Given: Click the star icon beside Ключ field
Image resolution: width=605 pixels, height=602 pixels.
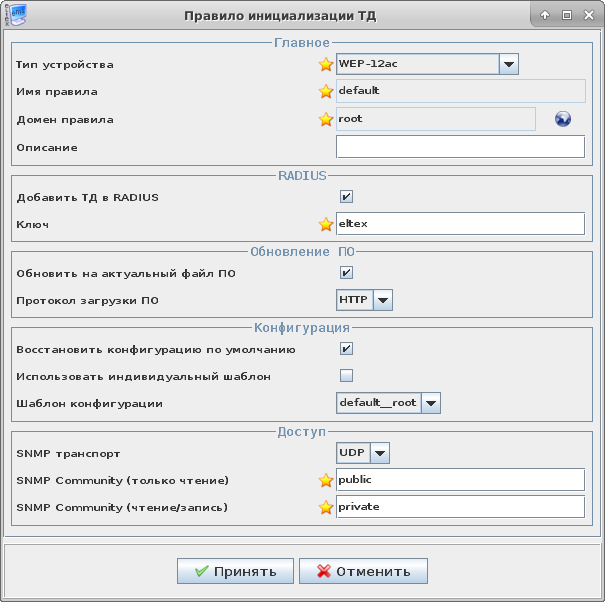Looking at the screenshot, I should [325, 225].
